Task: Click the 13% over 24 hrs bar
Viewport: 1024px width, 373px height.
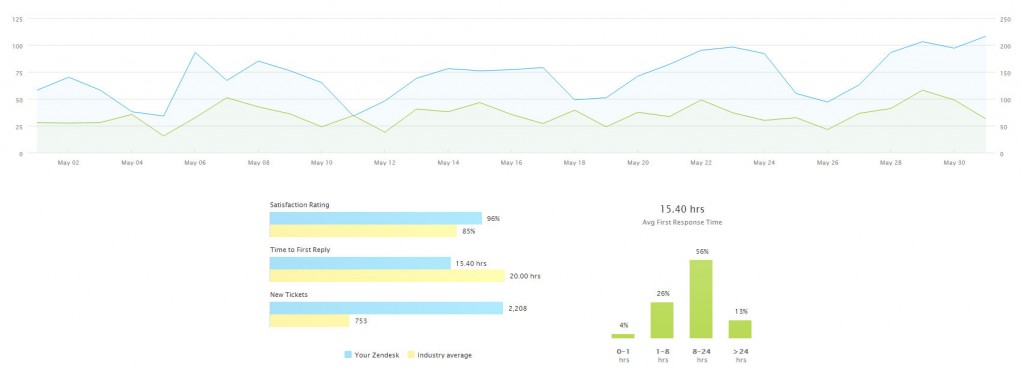Action: pyautogui.click(x=740, y=329)
